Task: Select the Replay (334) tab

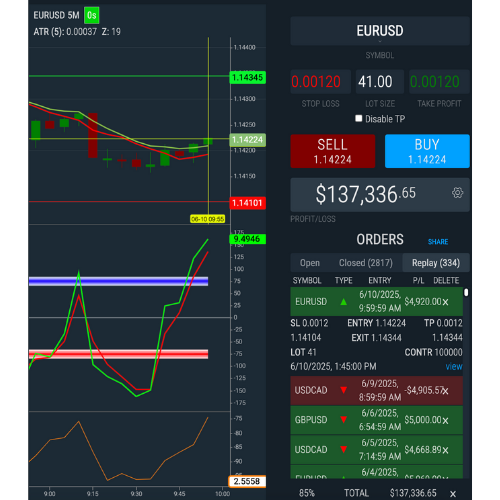Action: [x=436, y=263]
